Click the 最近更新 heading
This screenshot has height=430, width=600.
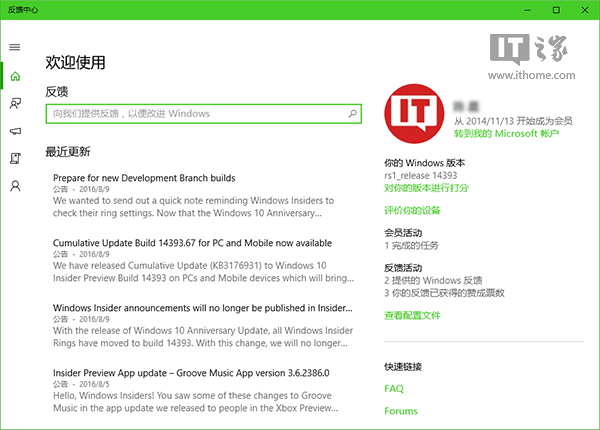pyautogui.click(x=68, y=151)
